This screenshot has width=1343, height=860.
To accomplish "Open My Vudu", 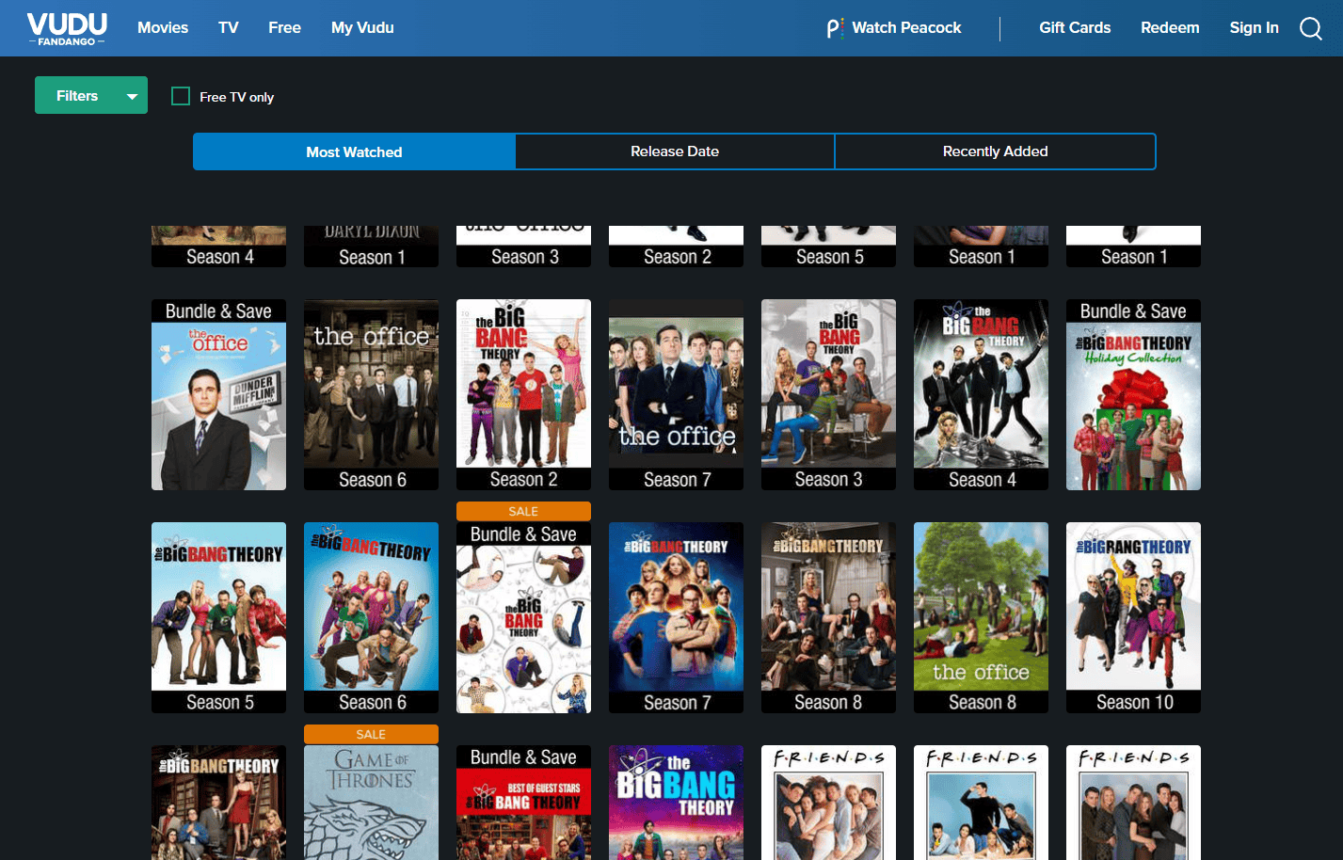I will pos(362,28).
